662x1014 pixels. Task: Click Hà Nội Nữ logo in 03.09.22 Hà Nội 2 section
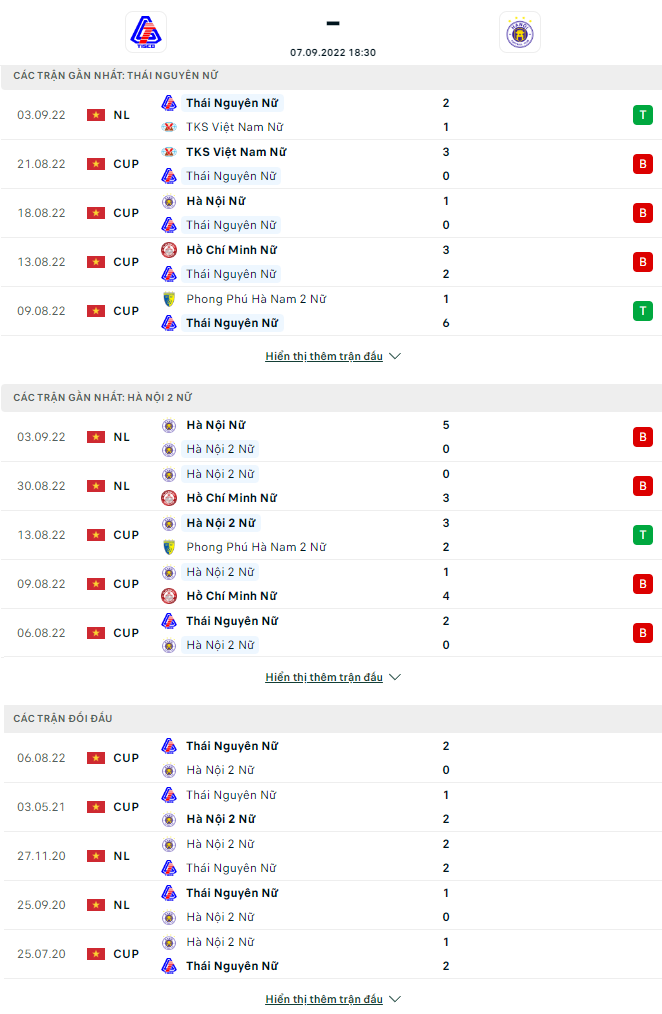(169, 425)
